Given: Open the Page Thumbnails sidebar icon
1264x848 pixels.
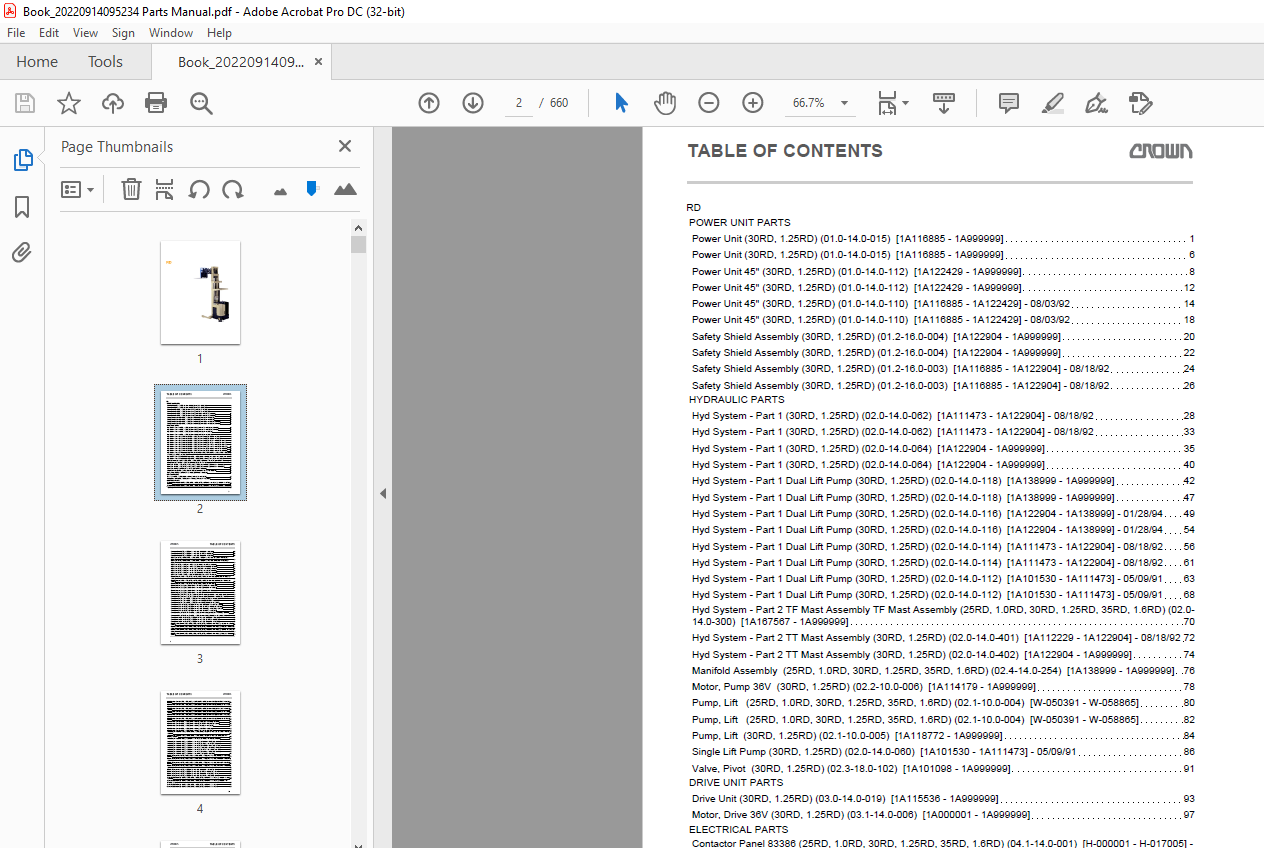Looking at the screenshot, I should (x=22, y=160).
